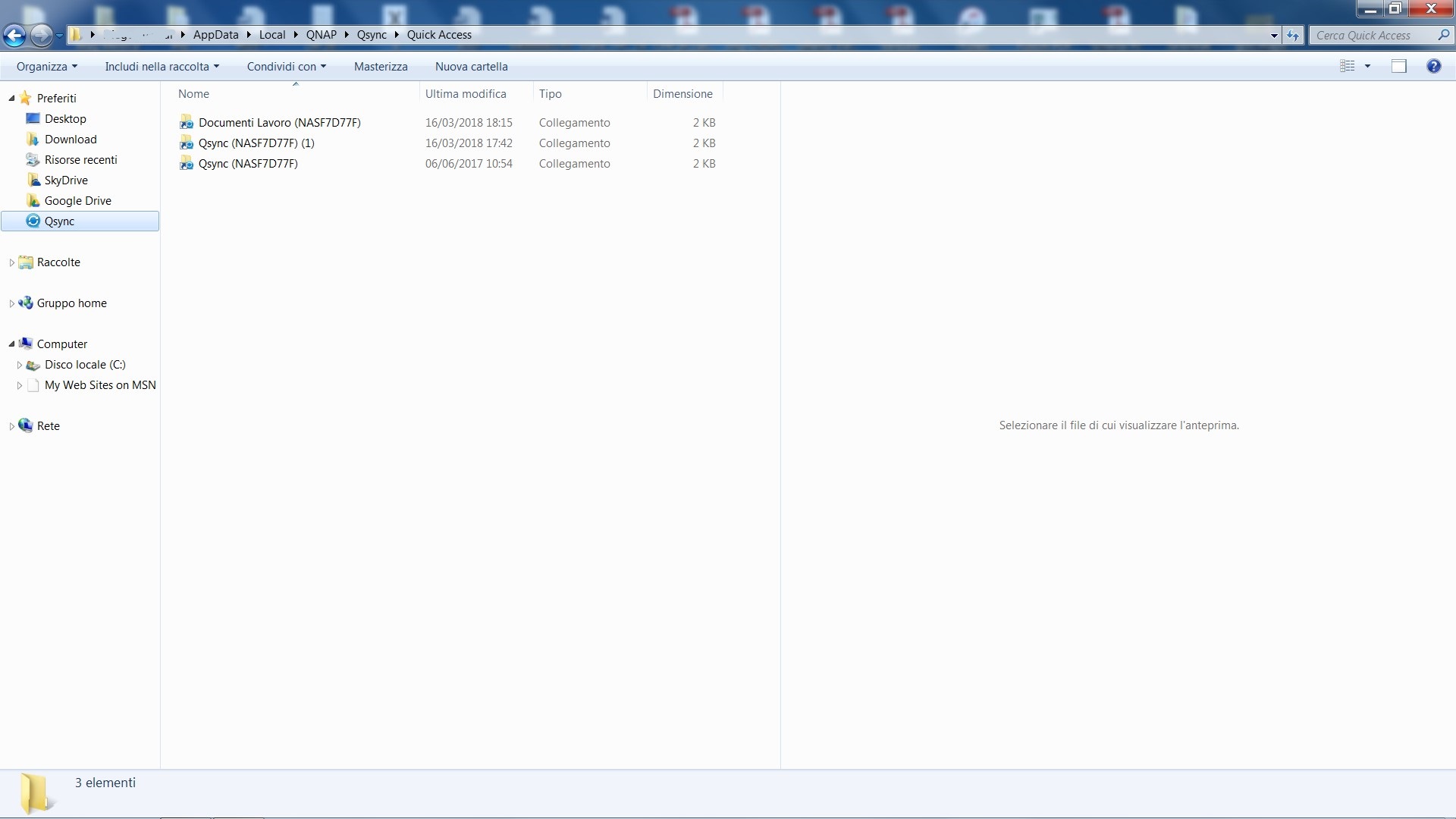1456x819 pixels.
Task: Collapse the Preferiti group
Action: [x=11, y=99]
